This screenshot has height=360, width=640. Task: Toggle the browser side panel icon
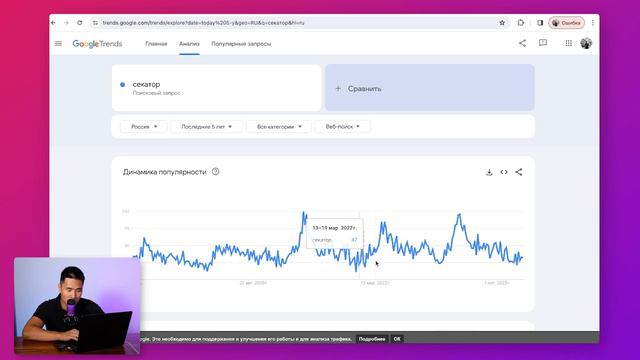click(x=540, y=23)
